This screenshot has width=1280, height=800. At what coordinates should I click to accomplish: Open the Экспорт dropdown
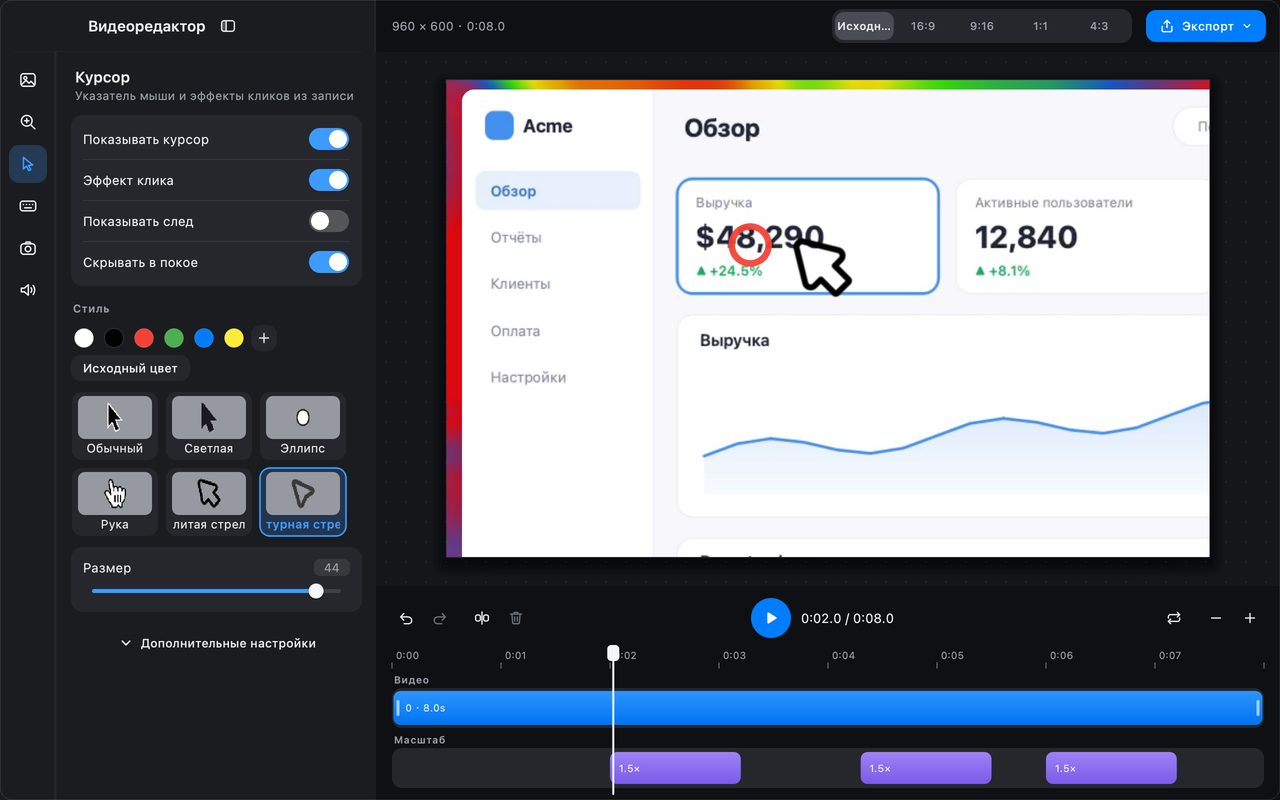pos(1206,26)
